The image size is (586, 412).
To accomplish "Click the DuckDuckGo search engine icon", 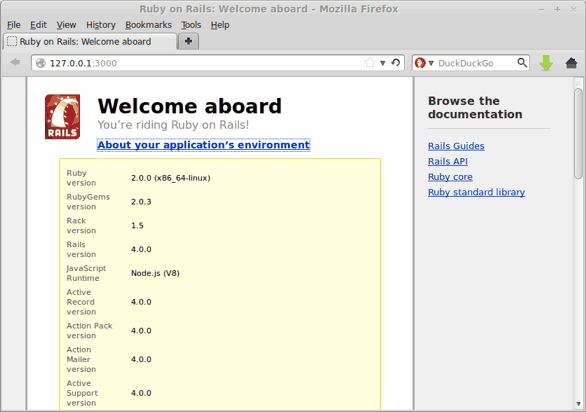I will [420, 63].
